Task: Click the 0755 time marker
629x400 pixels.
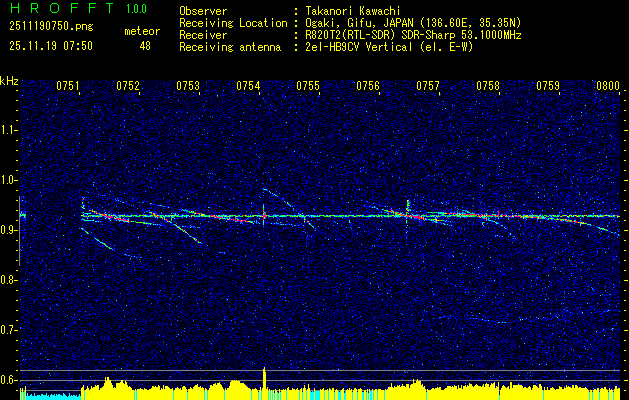Action: [x=308, y=86]
